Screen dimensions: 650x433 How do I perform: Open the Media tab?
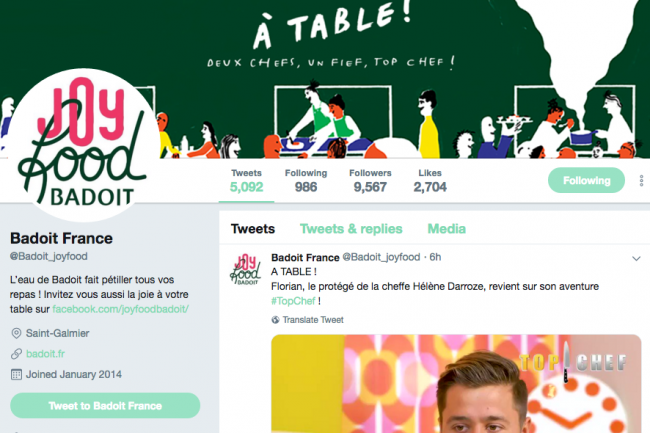click(x=446, y=229)
